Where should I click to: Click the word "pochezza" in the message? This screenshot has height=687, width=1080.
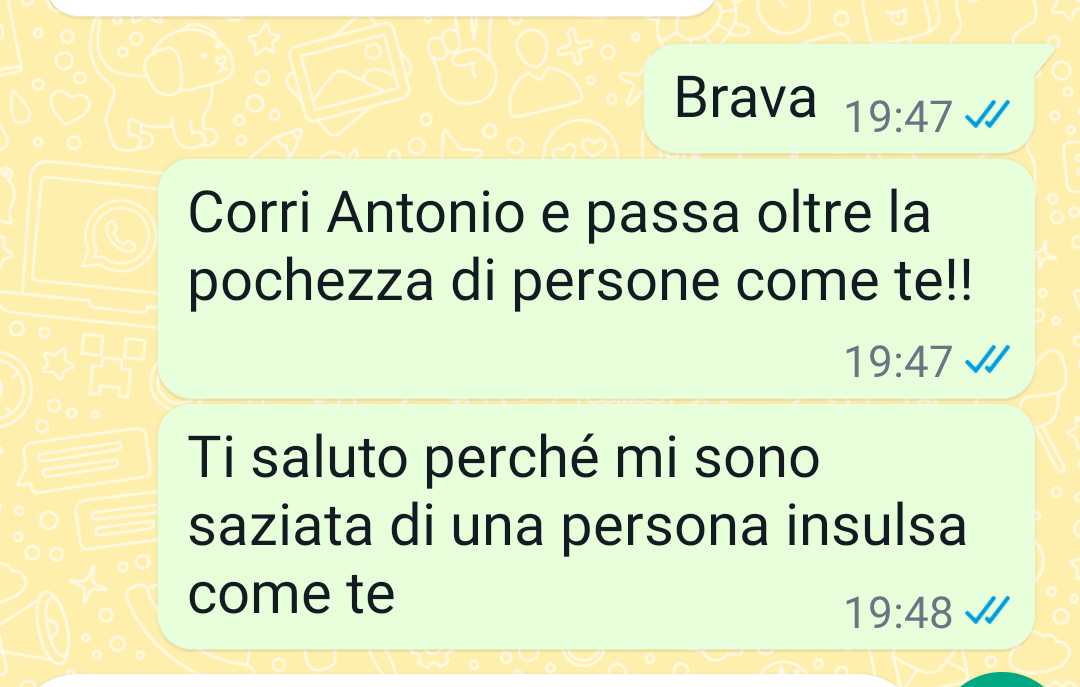tap(311, 283)
